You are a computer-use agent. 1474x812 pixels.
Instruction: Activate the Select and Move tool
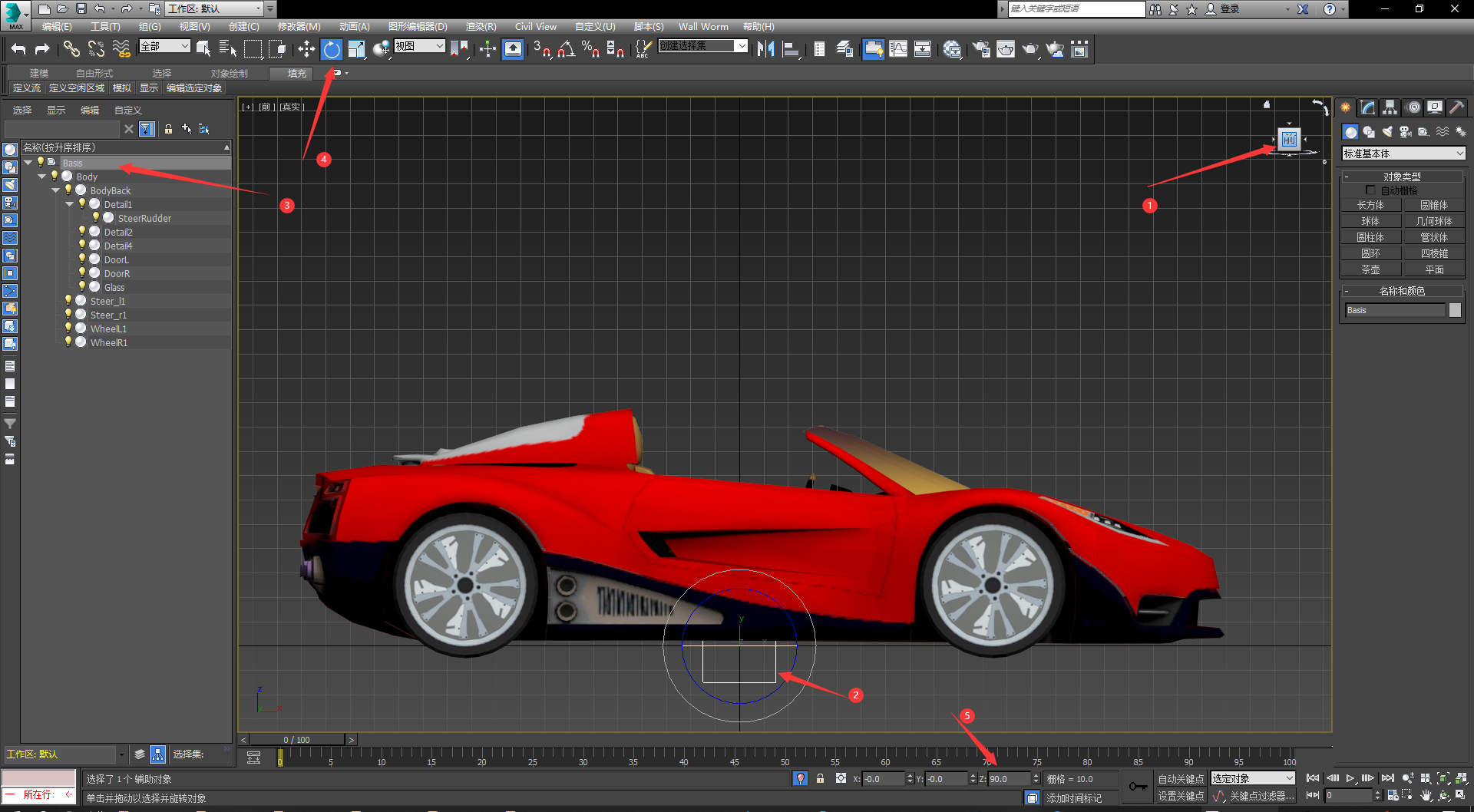(x=306, y=50)
